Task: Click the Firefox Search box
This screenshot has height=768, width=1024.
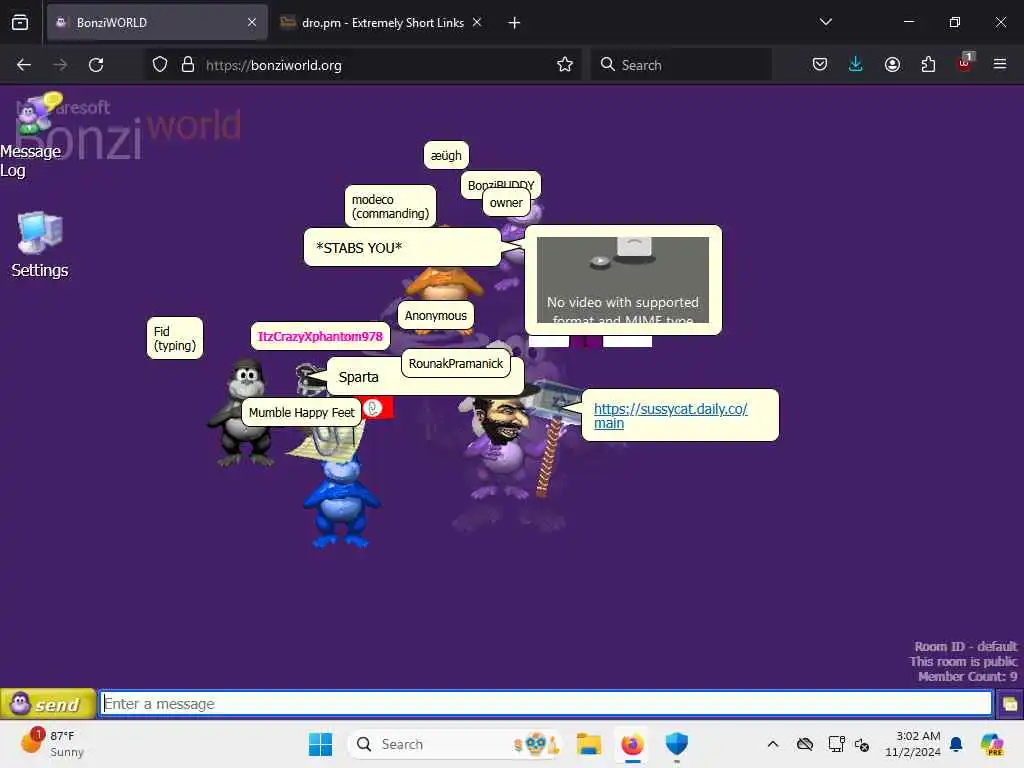Action: pyautogui.click(x=681, y=65)
